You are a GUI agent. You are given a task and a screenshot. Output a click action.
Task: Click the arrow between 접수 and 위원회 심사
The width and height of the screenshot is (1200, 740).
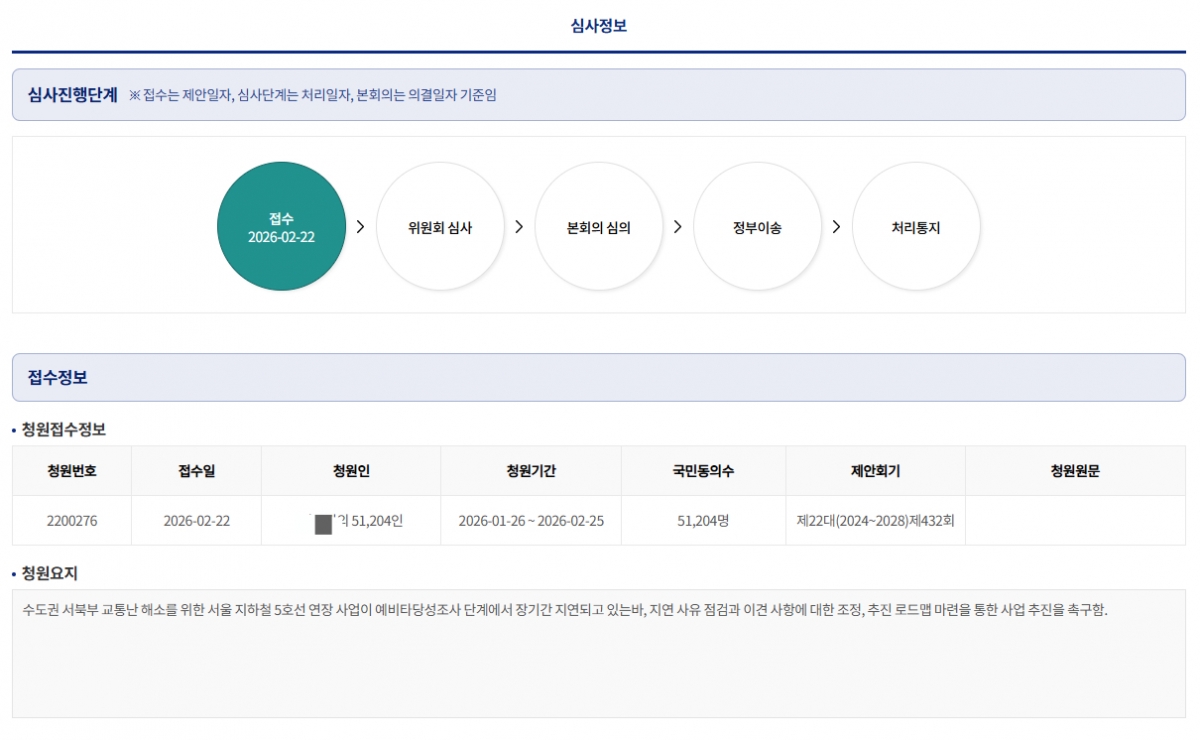tap(360, 227)
